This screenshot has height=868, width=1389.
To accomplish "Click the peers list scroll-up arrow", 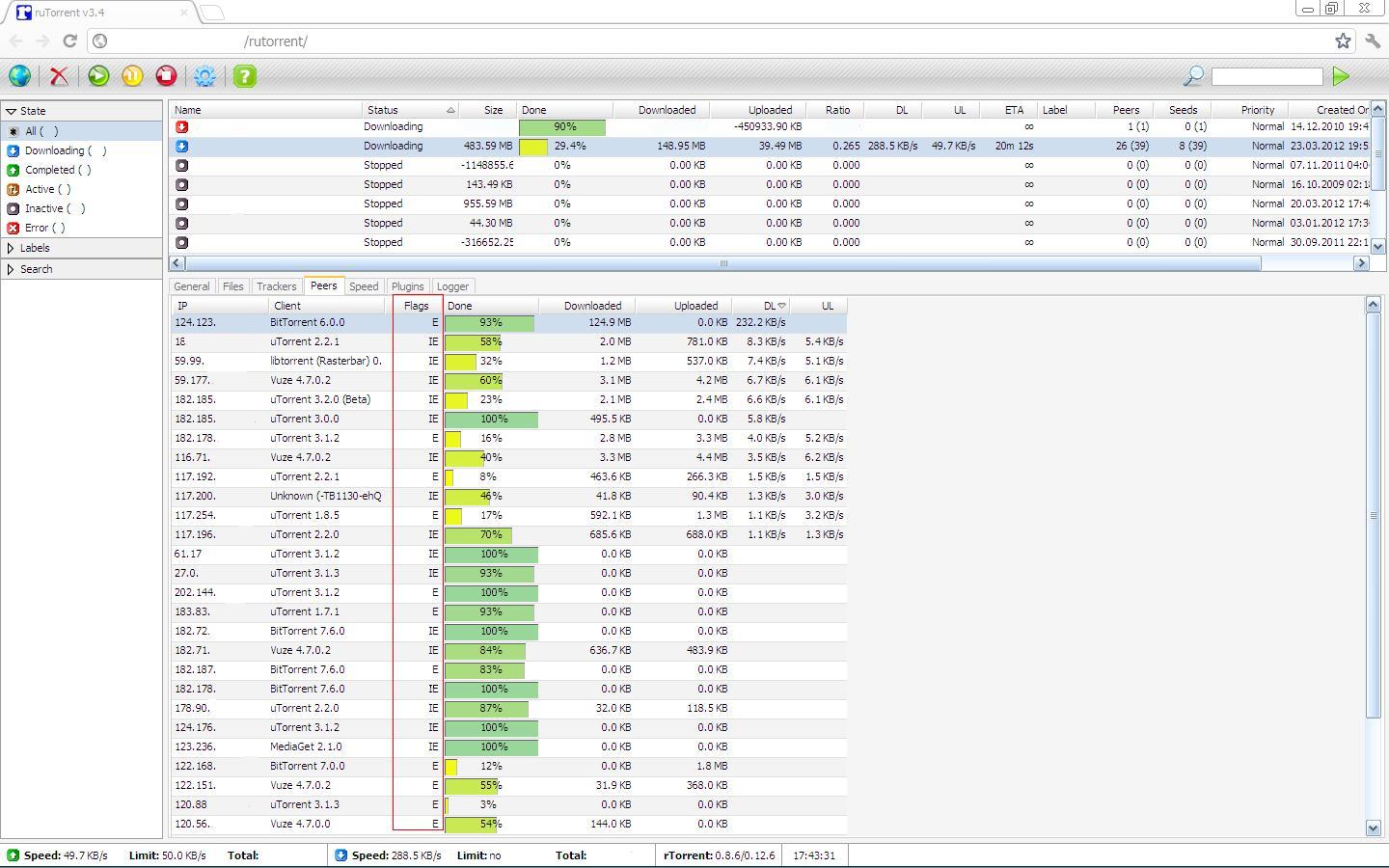I will tap(1373, 305).
